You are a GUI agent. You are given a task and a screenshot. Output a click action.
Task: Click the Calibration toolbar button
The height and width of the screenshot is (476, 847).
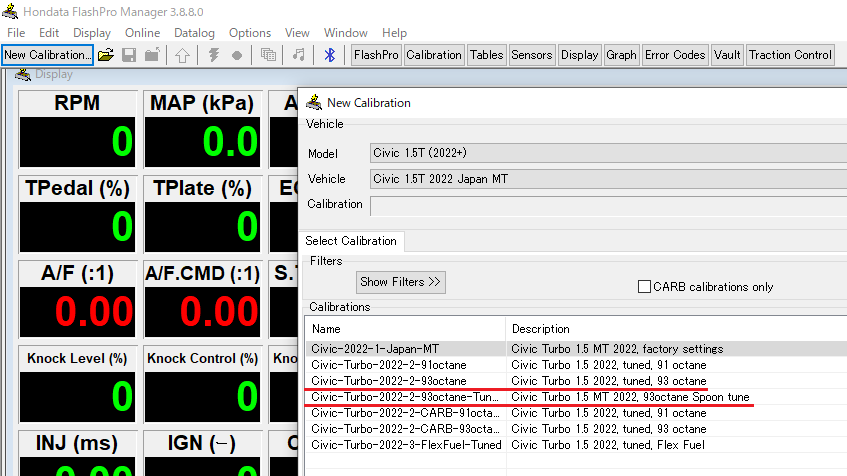(x=434, y=55)
